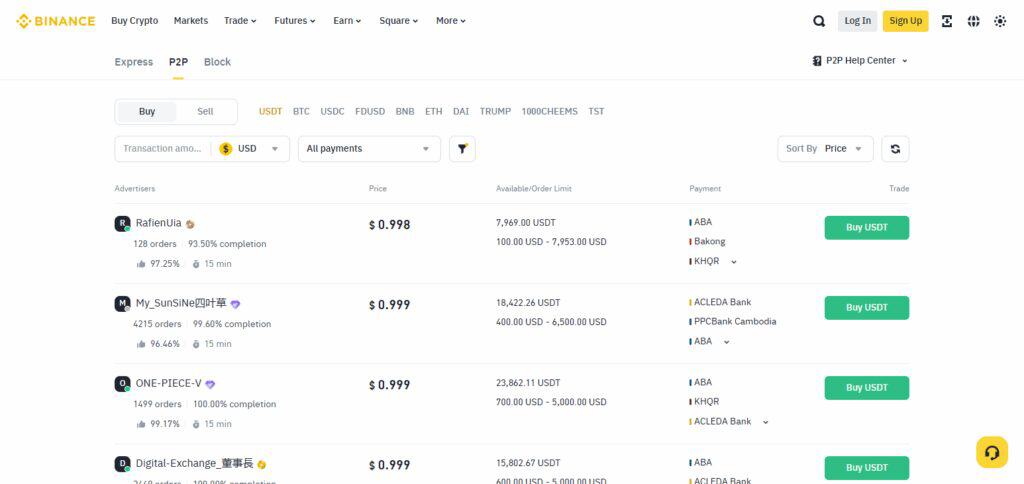
Task: Select the BNB coin tab
Action: coord(405,112)
